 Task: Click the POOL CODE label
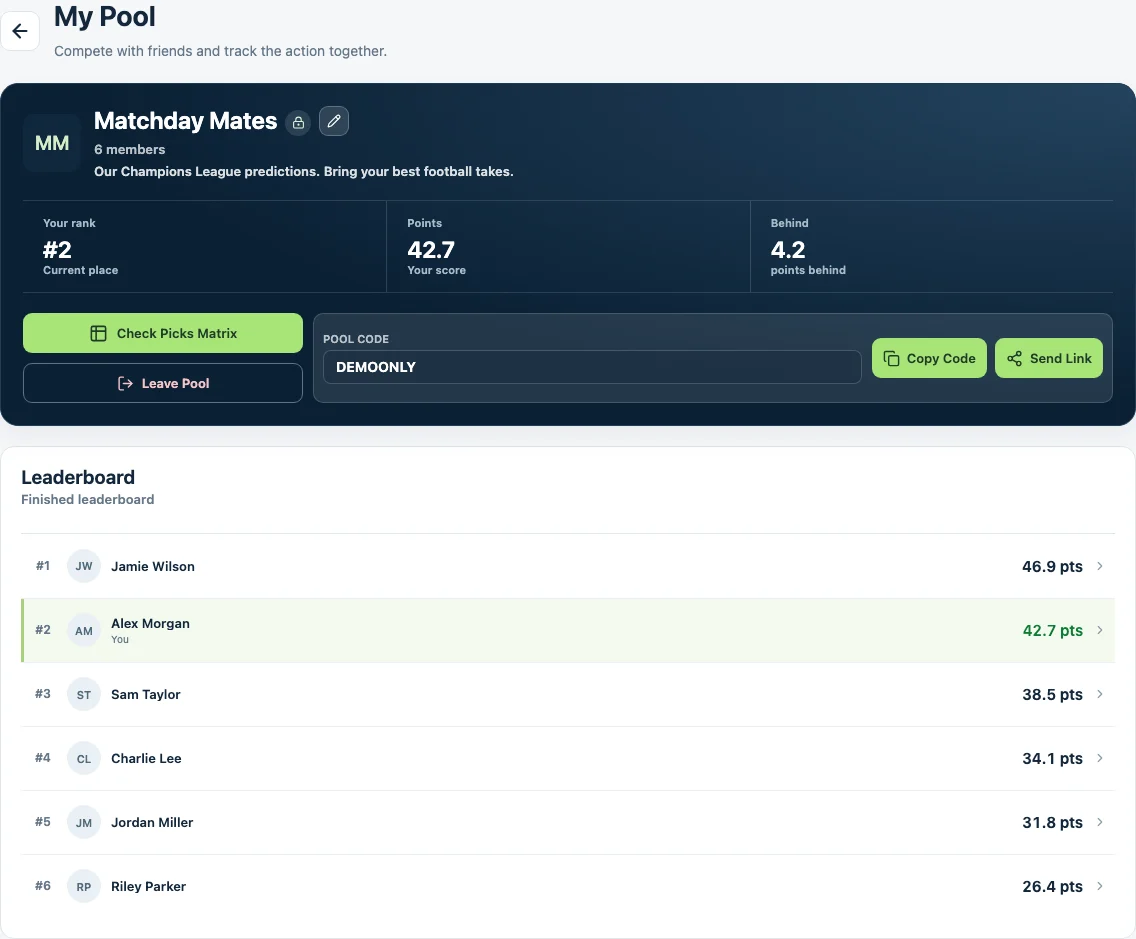pyautogui.click(x=356, y=339)
